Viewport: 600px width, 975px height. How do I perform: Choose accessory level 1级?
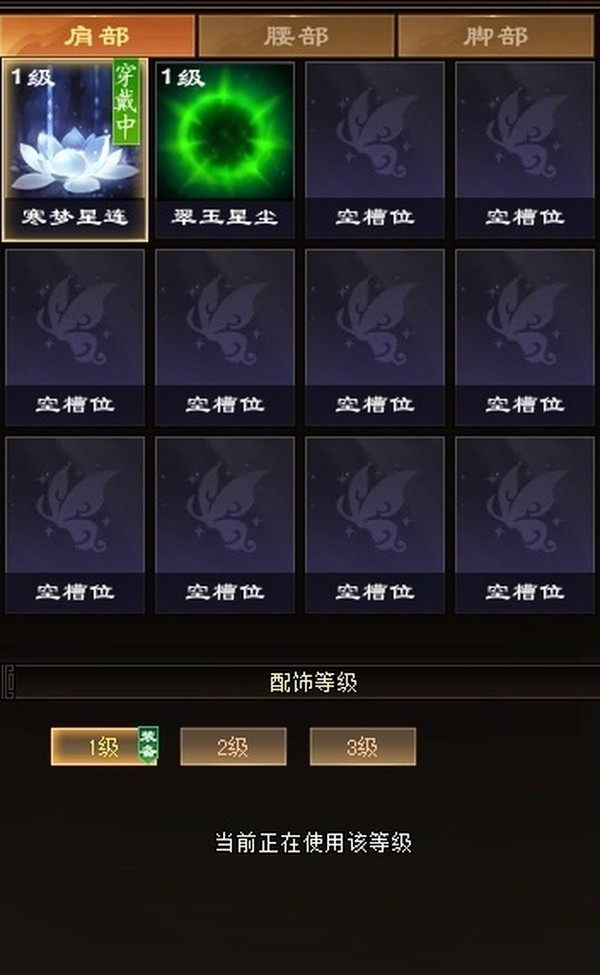(x=103, y=747)
